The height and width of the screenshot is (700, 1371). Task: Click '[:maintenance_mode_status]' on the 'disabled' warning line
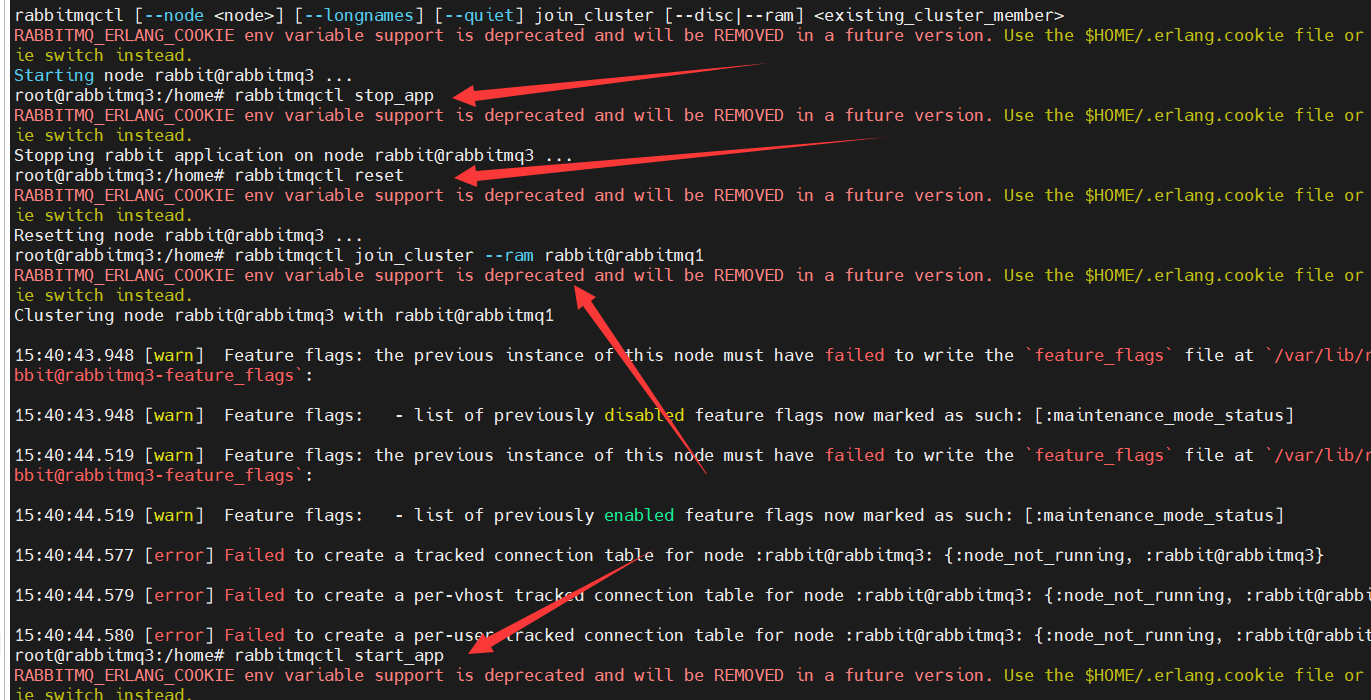(x=1164, y=415)
